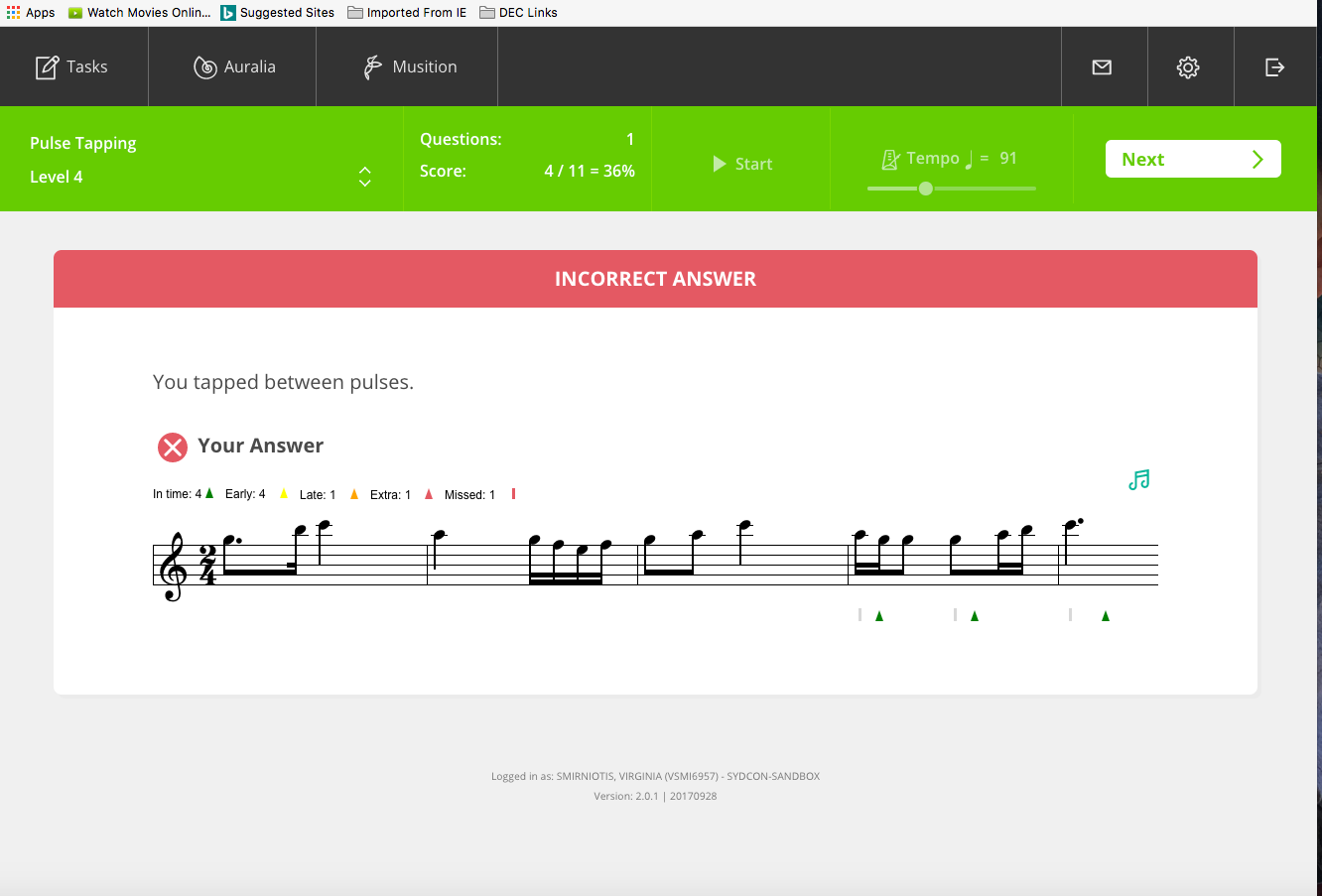Expand the Level 4 selector arrows
The height and width of the screenshot is (896, 1322).
point(364,177)
